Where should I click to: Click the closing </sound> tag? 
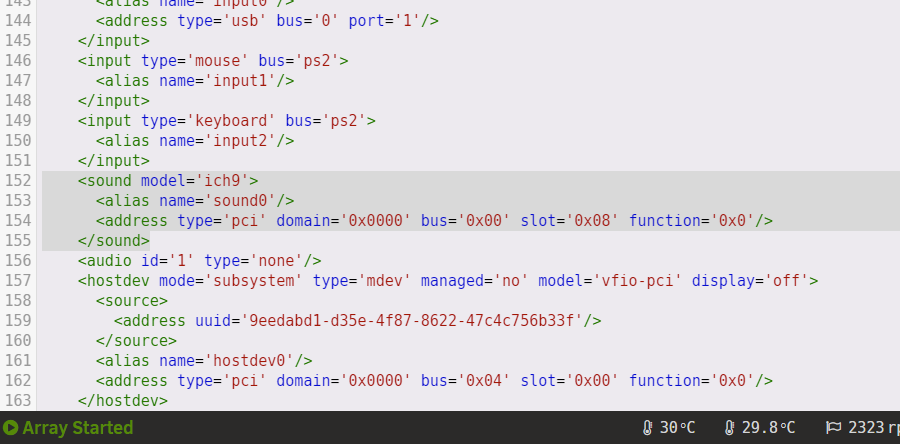114,240
